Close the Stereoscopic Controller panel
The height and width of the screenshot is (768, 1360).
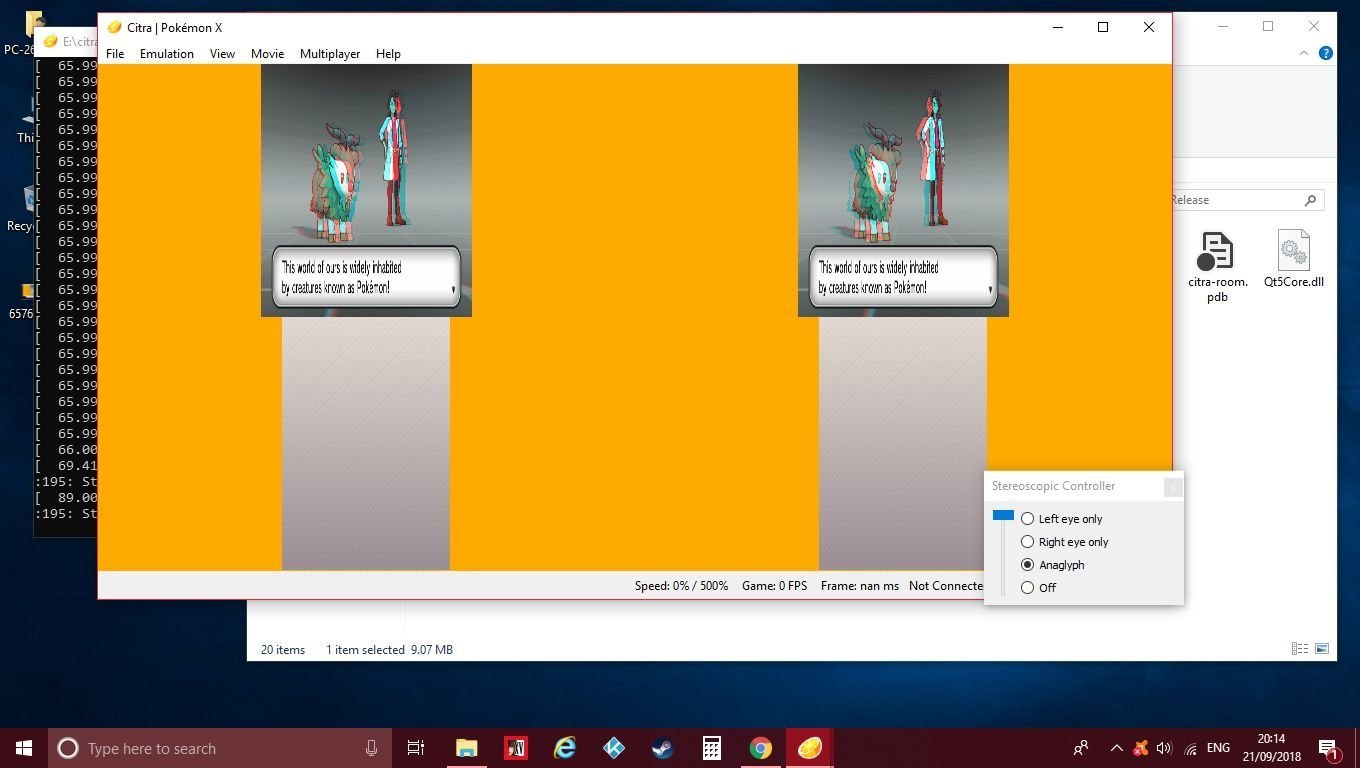(1173, 487)
